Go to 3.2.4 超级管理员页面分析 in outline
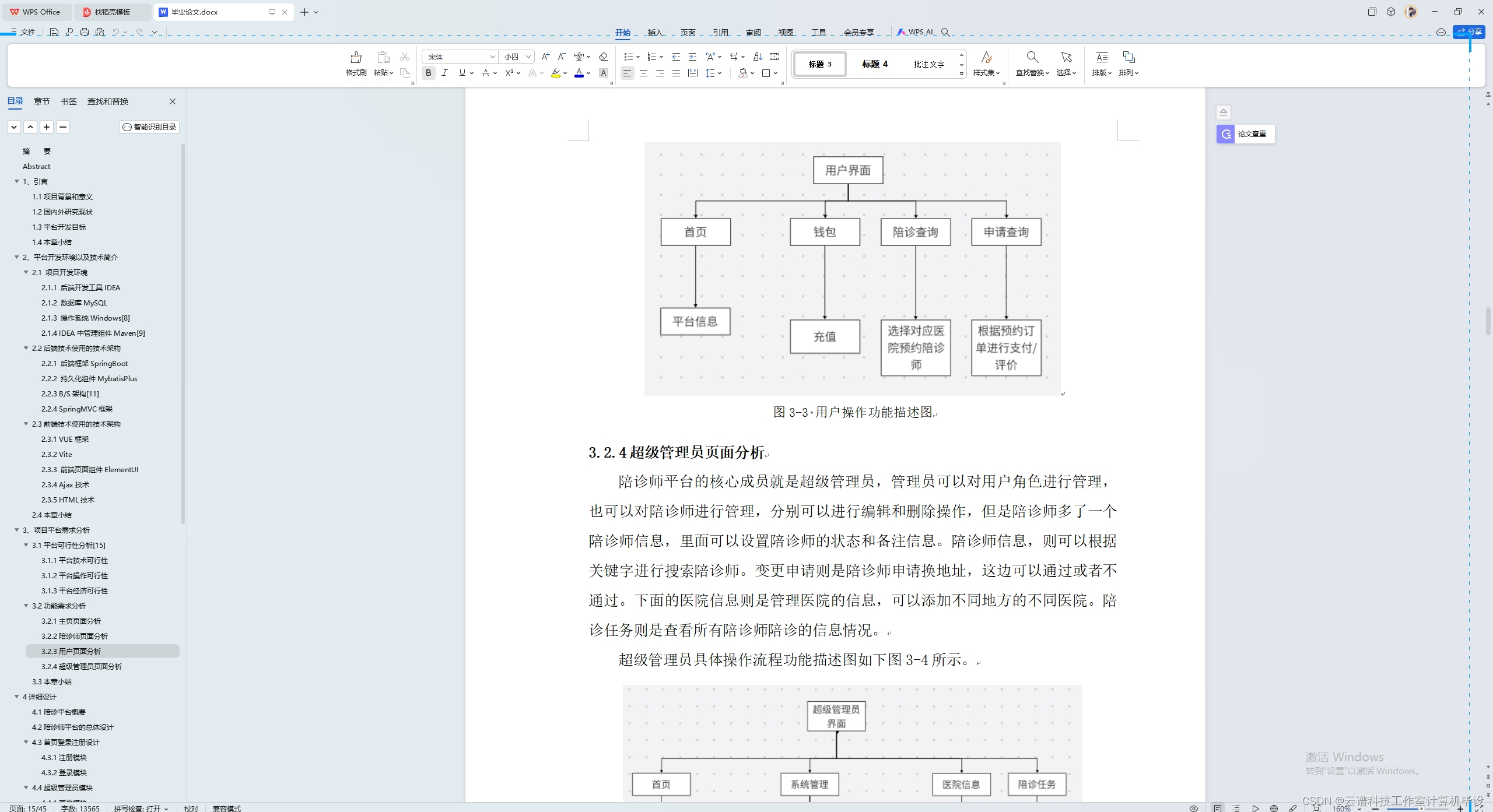Screen dimensions: 1493x812 pyautogui.click(x=82, y=666)
